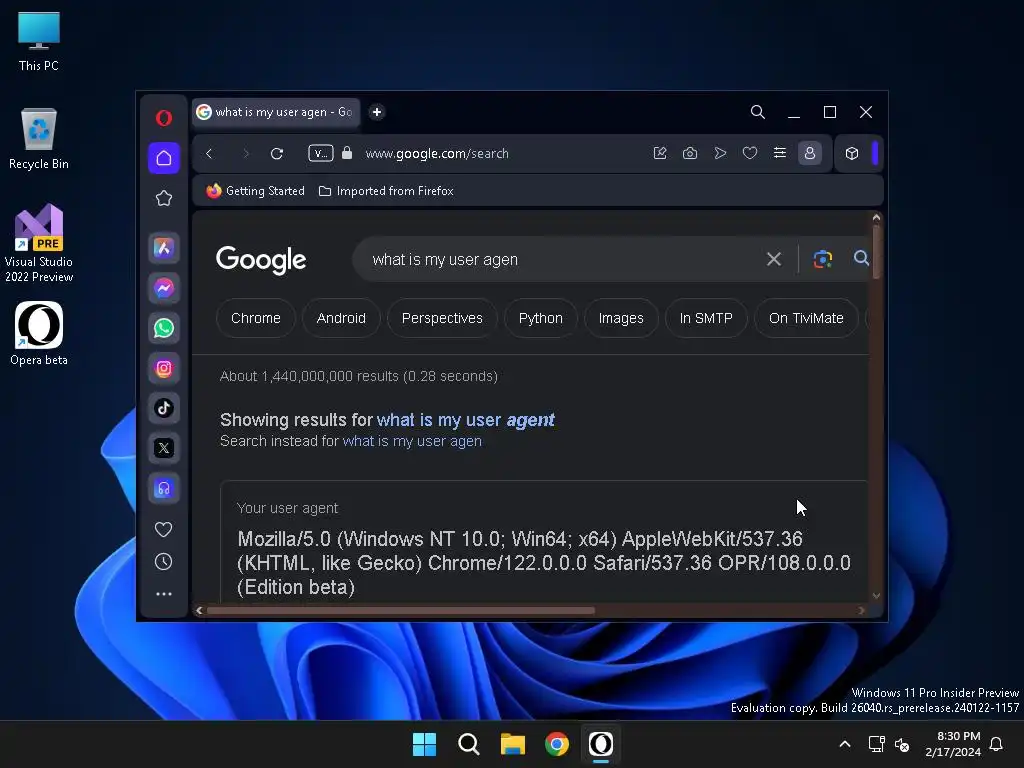Select the Python filter chip
Viewport: 1024px width, 768px height.
pos(541,318)
